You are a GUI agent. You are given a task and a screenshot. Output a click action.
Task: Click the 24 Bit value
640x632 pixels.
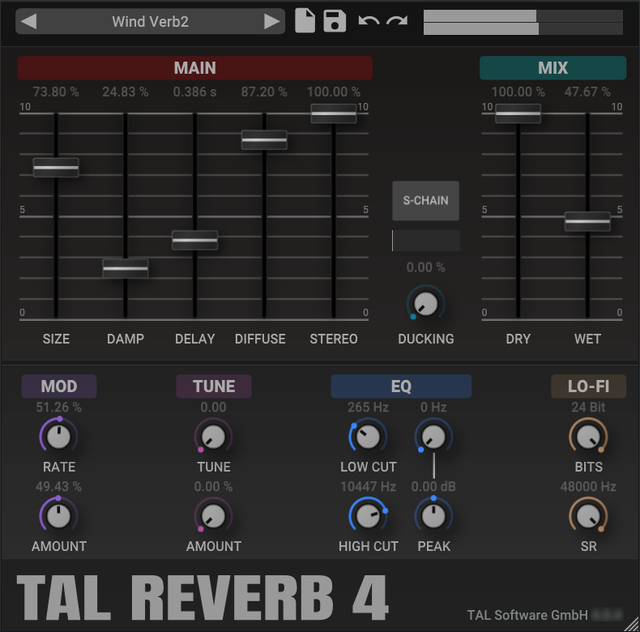click(x=588, y=407)
